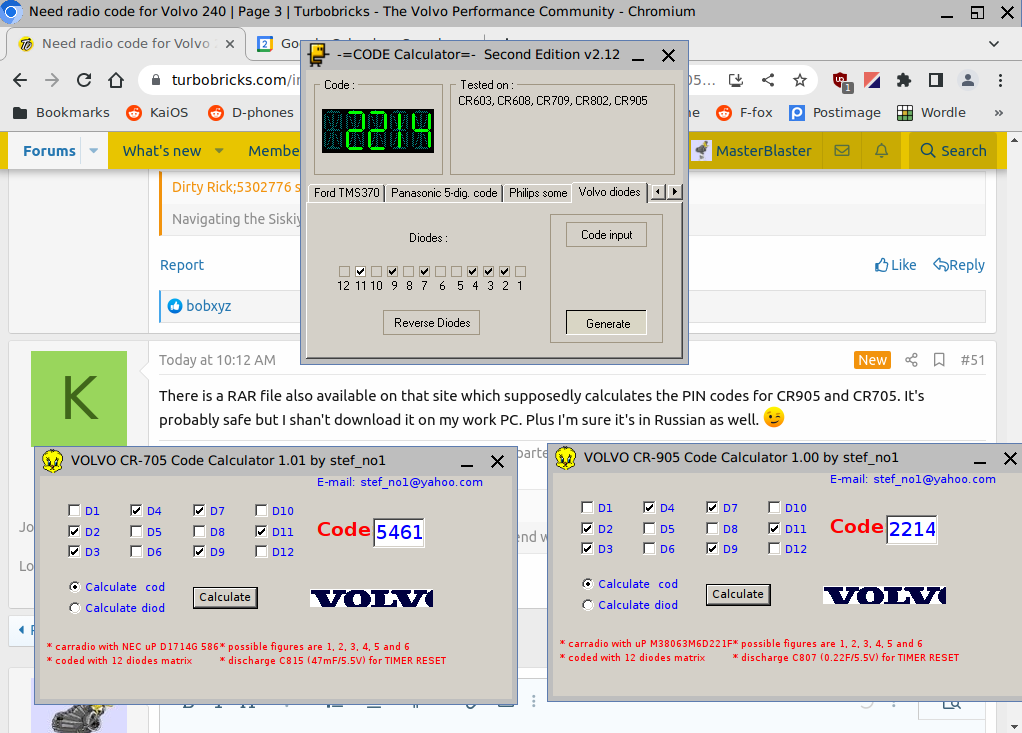Click Calculate in the CR-905 calculator
This screenshot has width=1022, height=733.
pyautogui.click(x=738, y=594)
